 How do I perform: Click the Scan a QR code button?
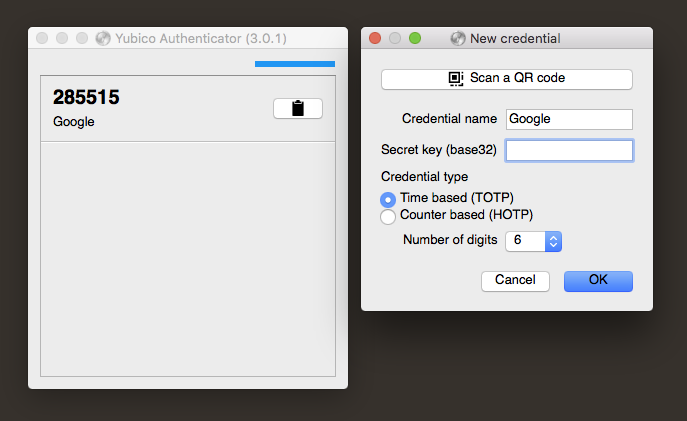[x=507, y=79]
